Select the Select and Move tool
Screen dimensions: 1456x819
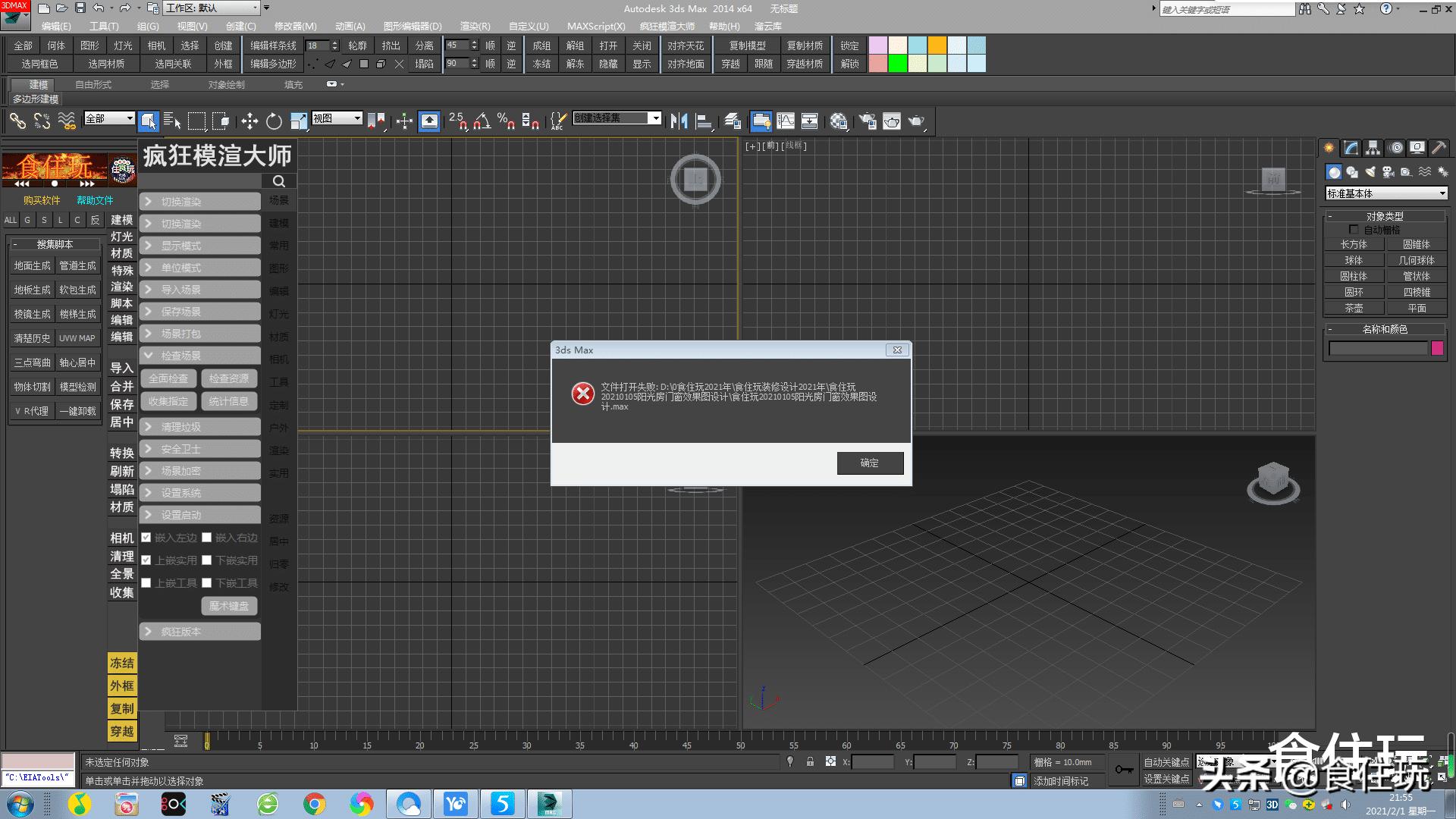249,121
